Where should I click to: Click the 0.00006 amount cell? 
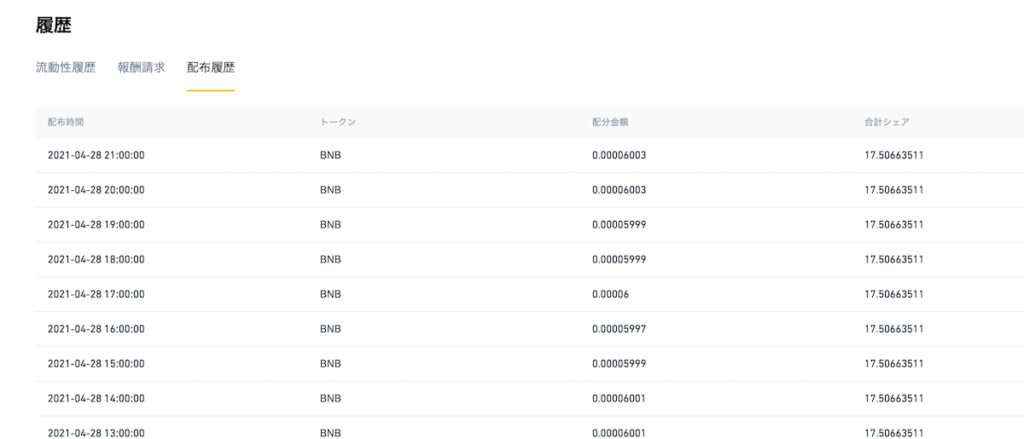pos(611,294)
